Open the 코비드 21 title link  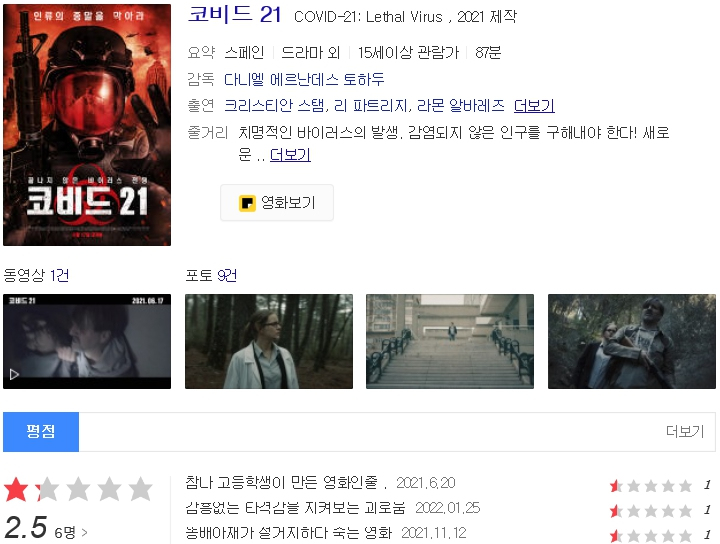235,14
